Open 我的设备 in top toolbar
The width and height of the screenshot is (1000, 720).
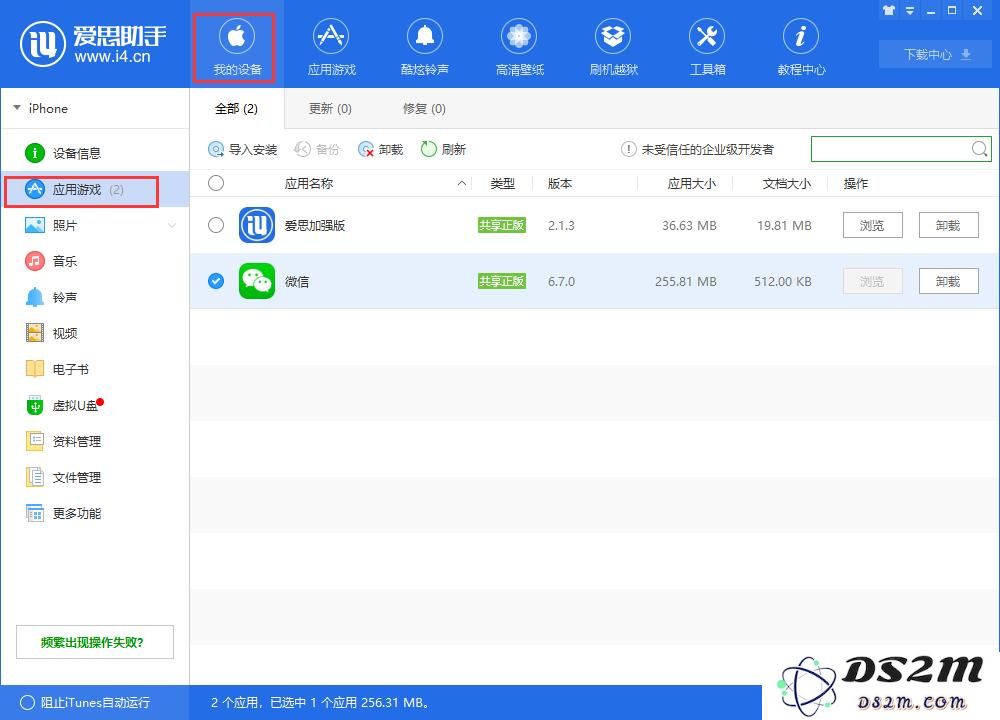point(237,48)
